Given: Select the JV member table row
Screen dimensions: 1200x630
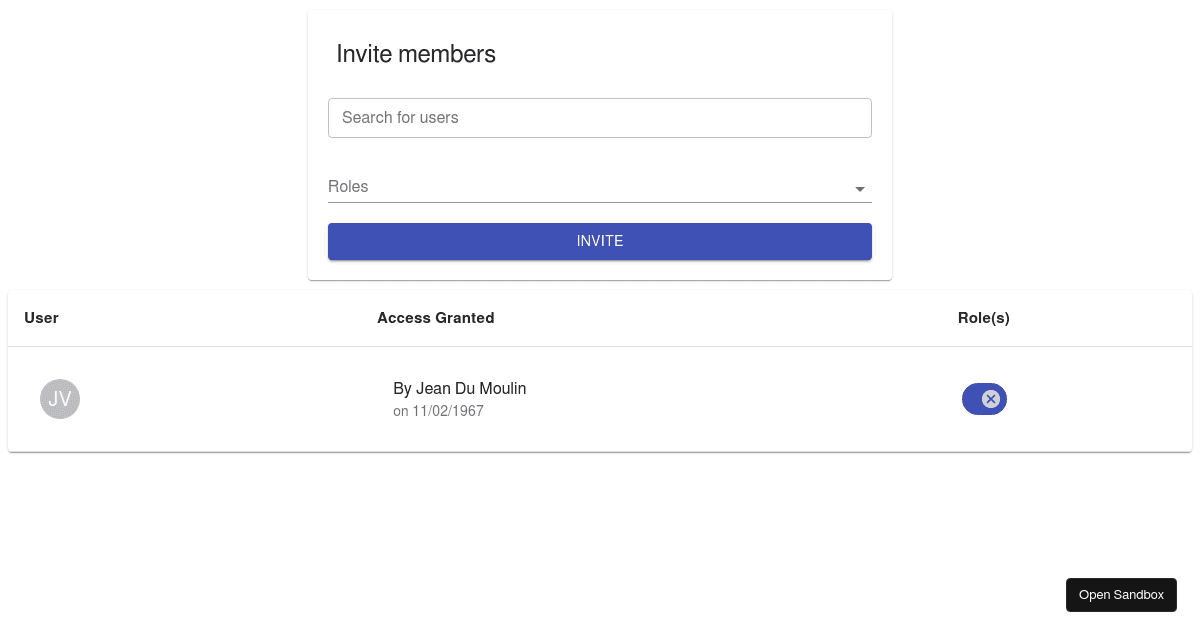Looking at the screenshot, I should tap(600, 399).
